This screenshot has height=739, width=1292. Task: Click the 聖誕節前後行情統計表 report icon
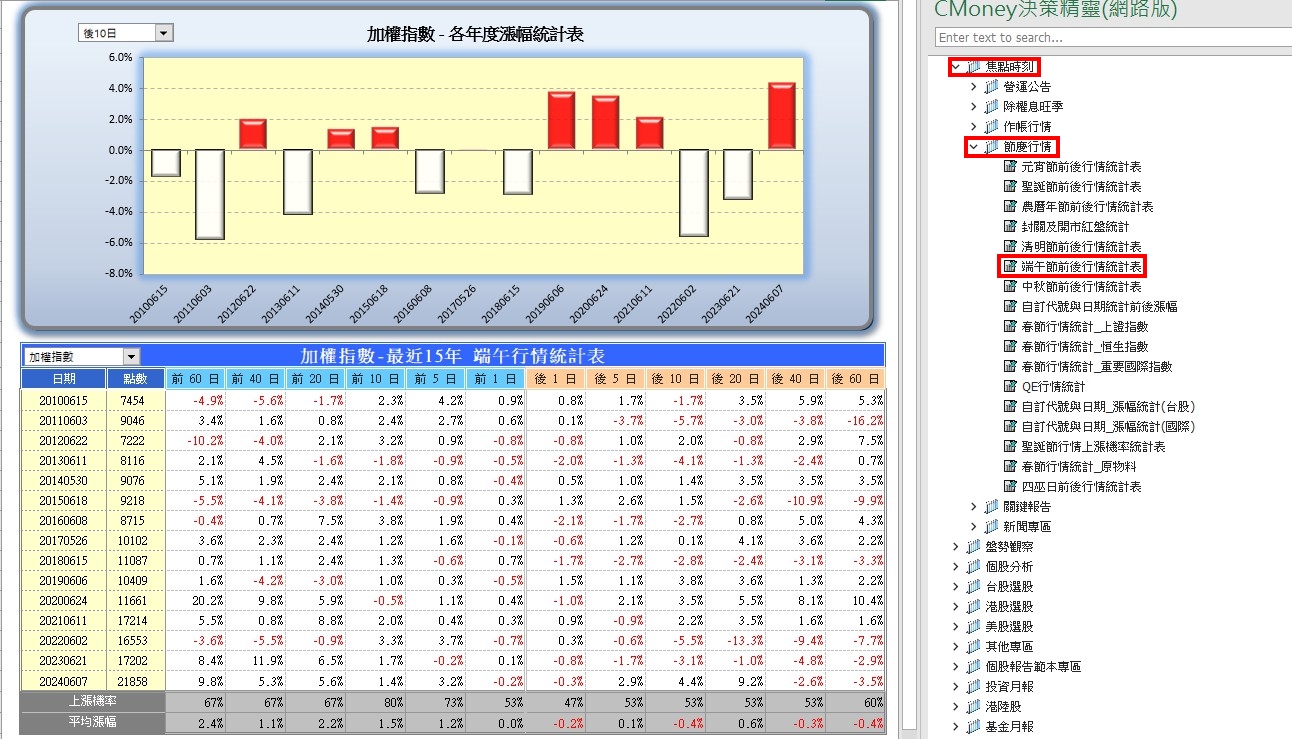tap(1010, 187)
